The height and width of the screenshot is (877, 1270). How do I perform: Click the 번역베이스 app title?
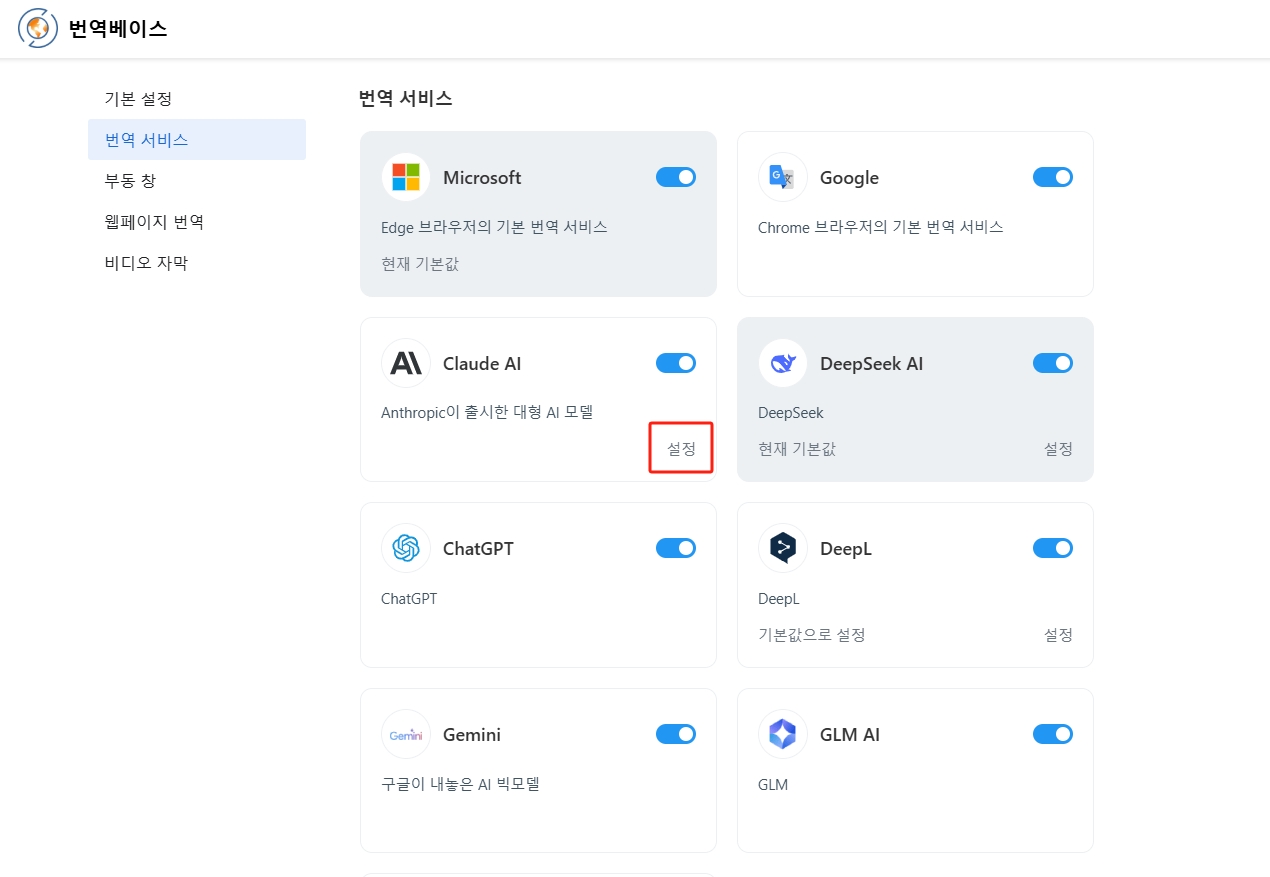point(118,29)
